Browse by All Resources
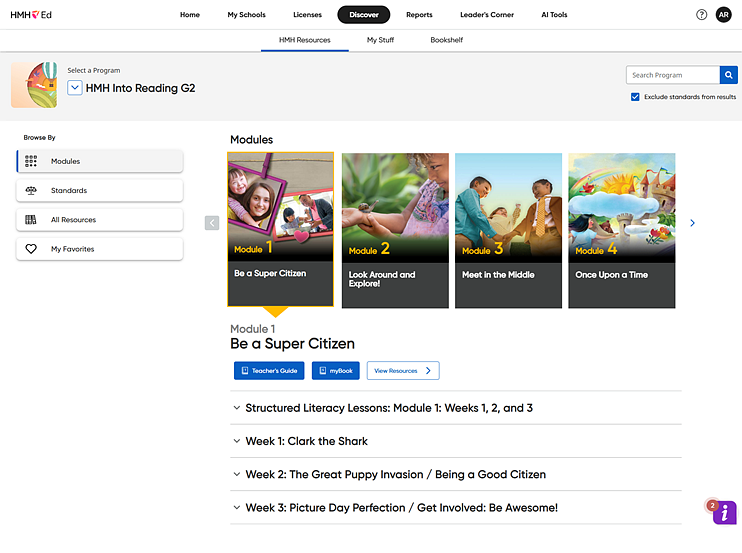Viewport: 742px width, 553px height. tap(100, 220)
